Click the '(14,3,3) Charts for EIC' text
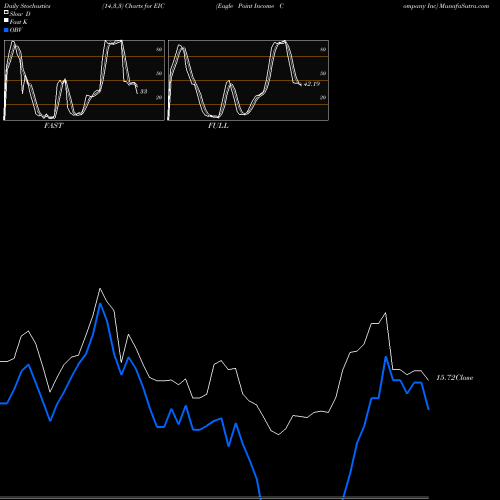500x500 pixels. [133, 6]
